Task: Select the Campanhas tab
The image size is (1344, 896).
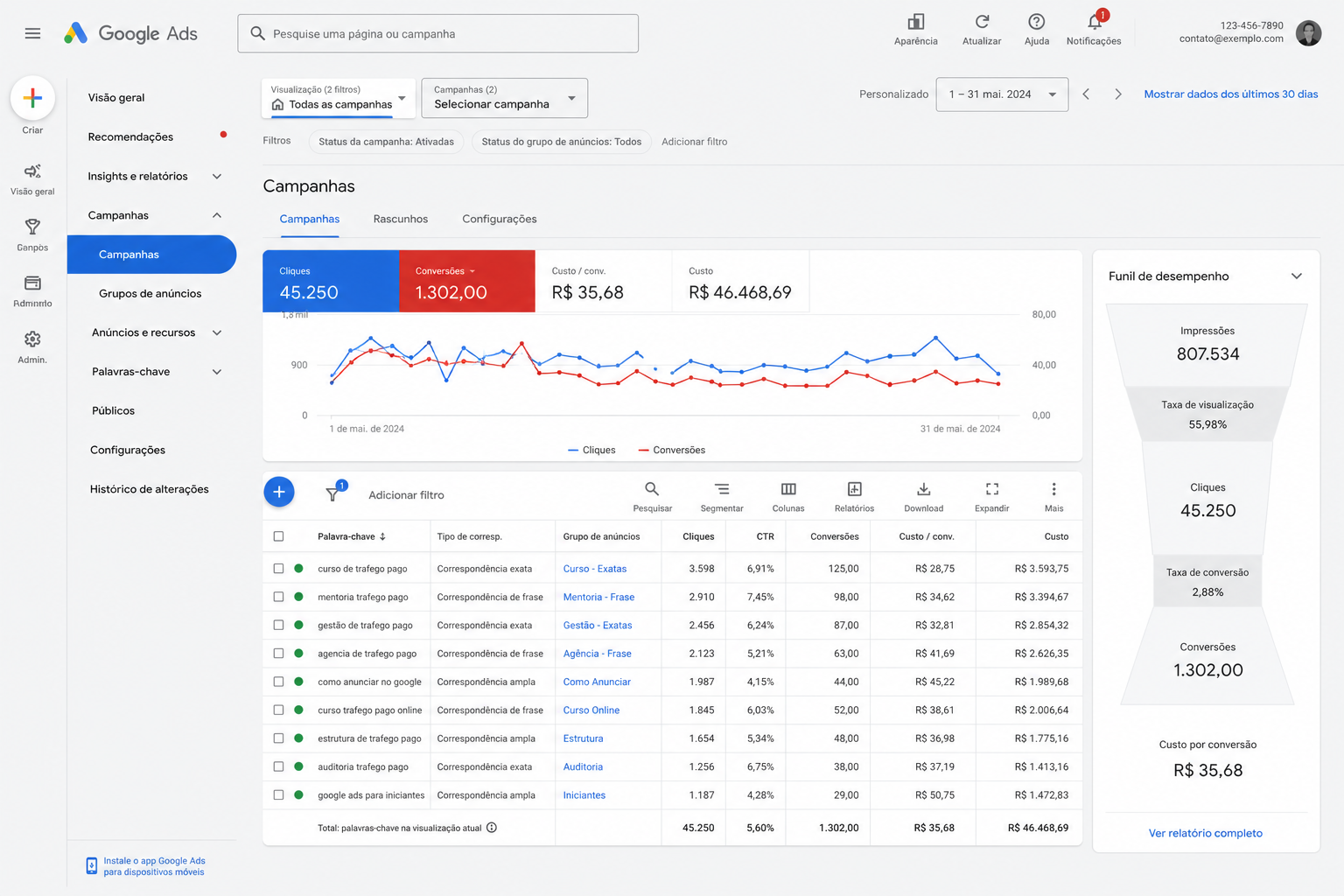Action: tap(310, 219)
